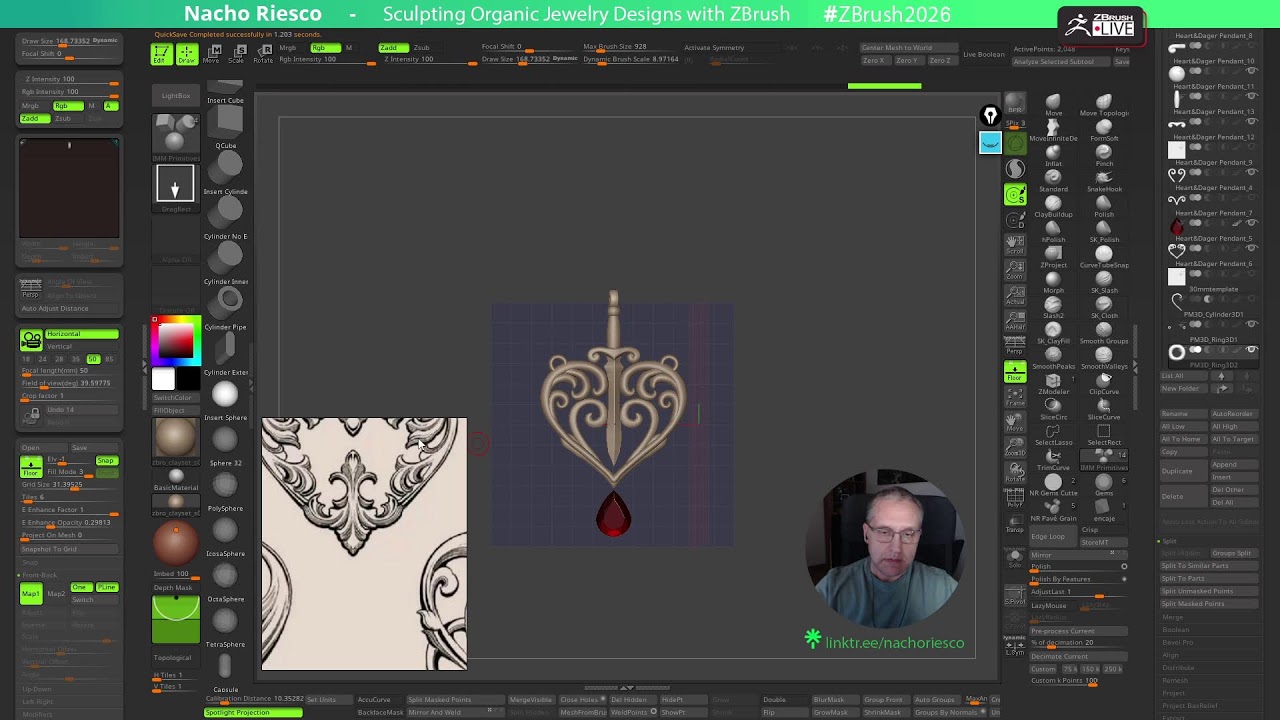Select the SnakeHook brush

click(x=1104, y=180)
